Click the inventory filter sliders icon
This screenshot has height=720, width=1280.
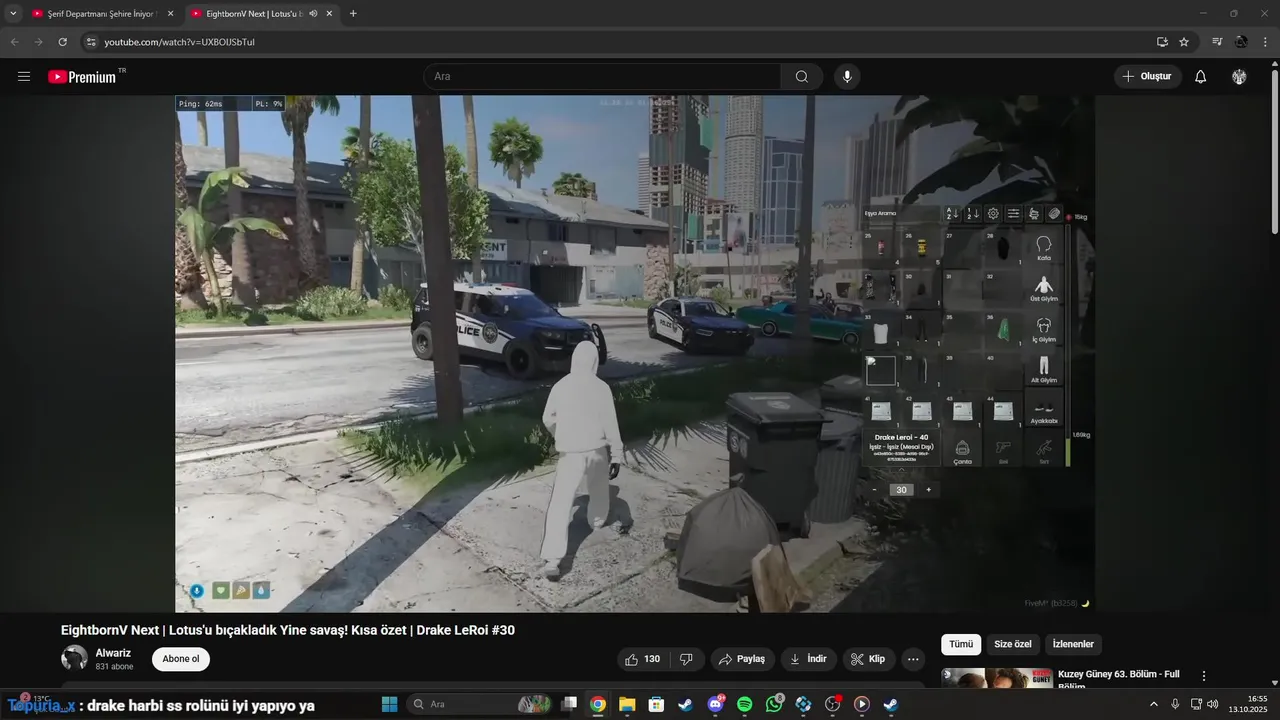point(1013,214)
